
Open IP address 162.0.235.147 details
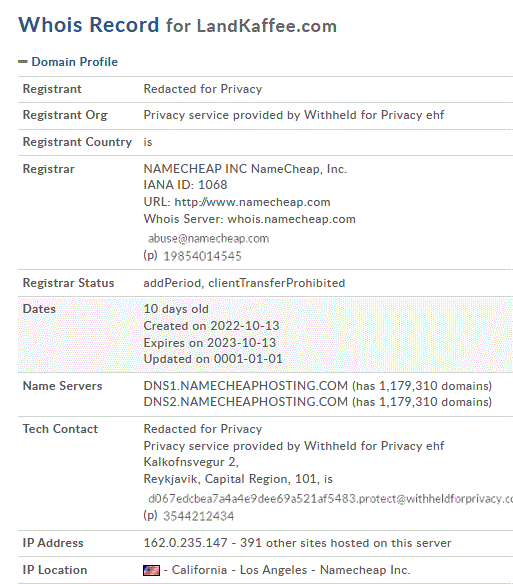[x=186, y=543]
